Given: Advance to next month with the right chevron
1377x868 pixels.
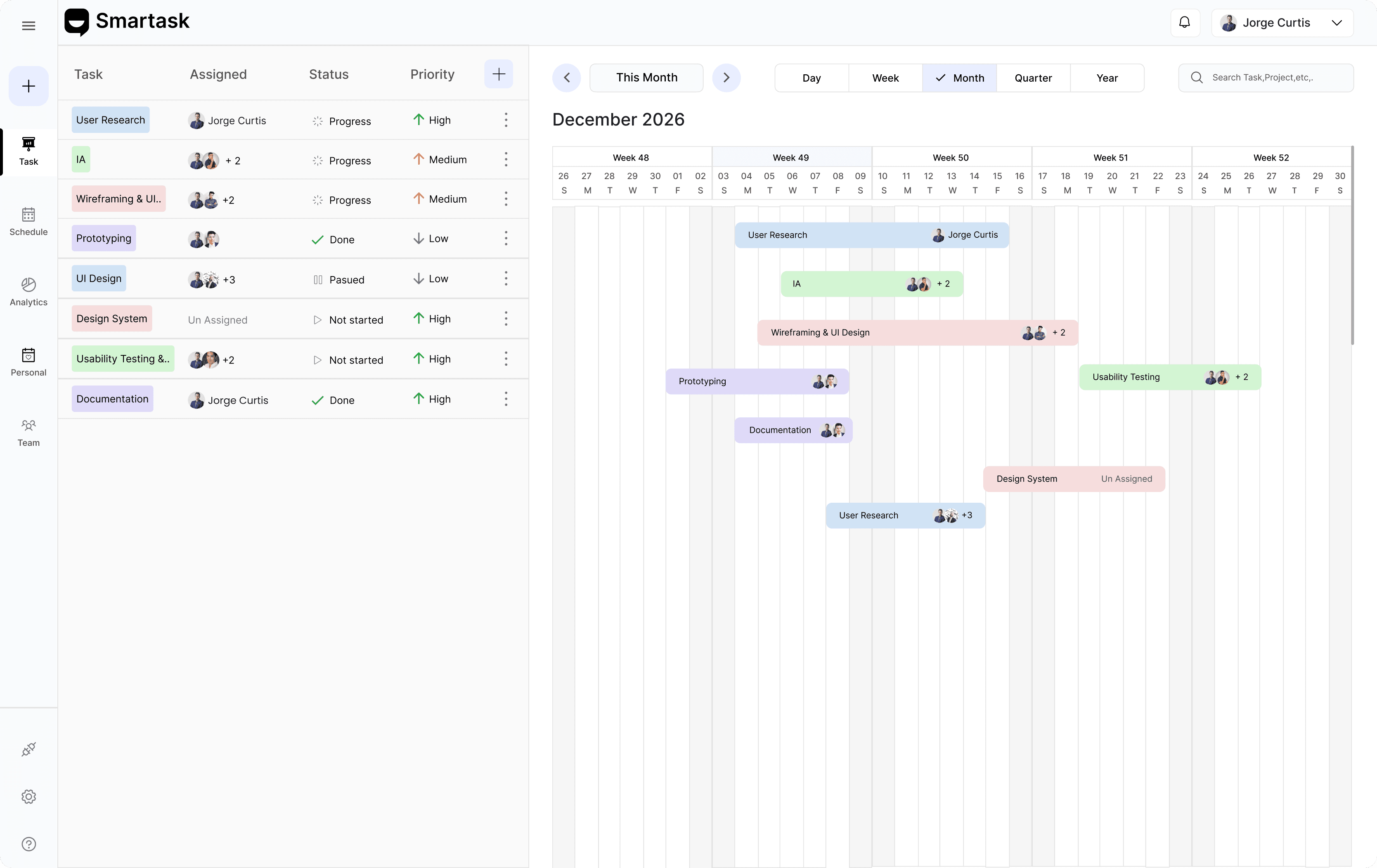Looking at the screenshot, I should coord(726,77).
